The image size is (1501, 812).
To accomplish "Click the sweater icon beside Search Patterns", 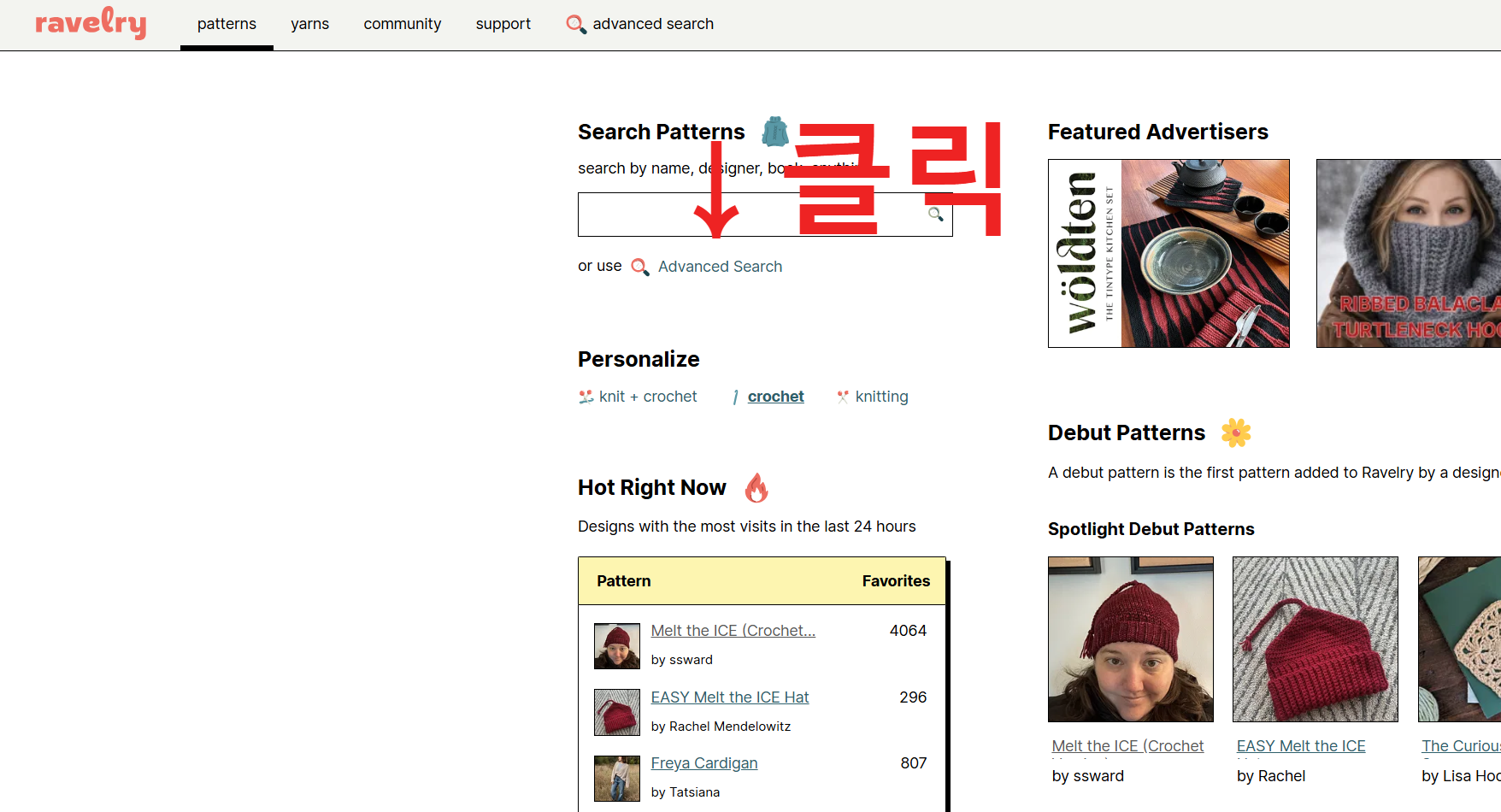I will (x=775, y=132).
